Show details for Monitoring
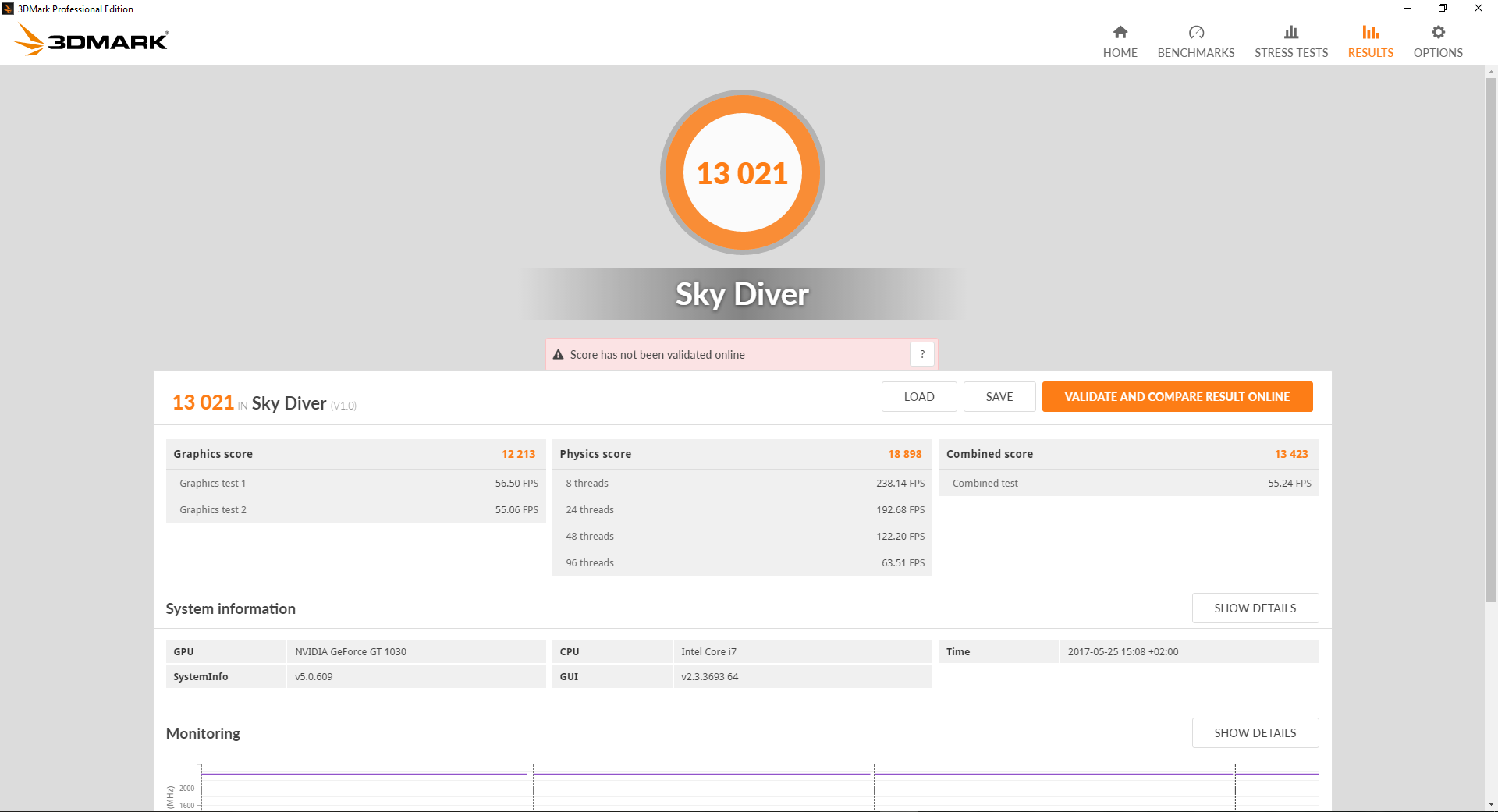 click(x=1255, y=733)
